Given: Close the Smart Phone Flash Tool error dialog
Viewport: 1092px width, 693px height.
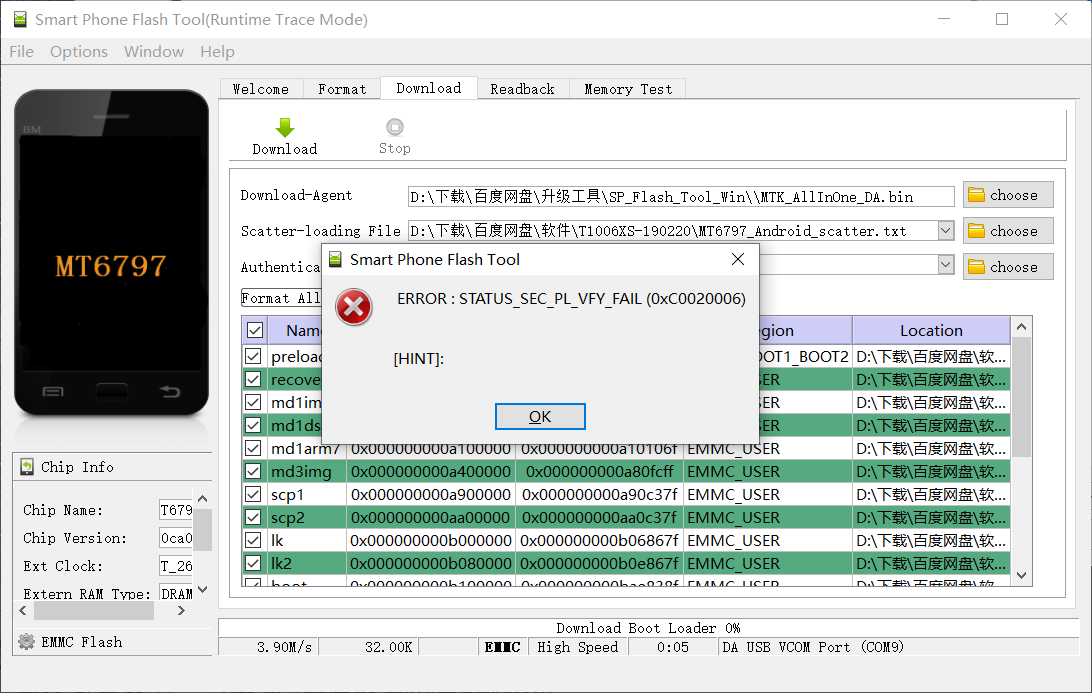Looking at the screenshot, I should [738, 260].
